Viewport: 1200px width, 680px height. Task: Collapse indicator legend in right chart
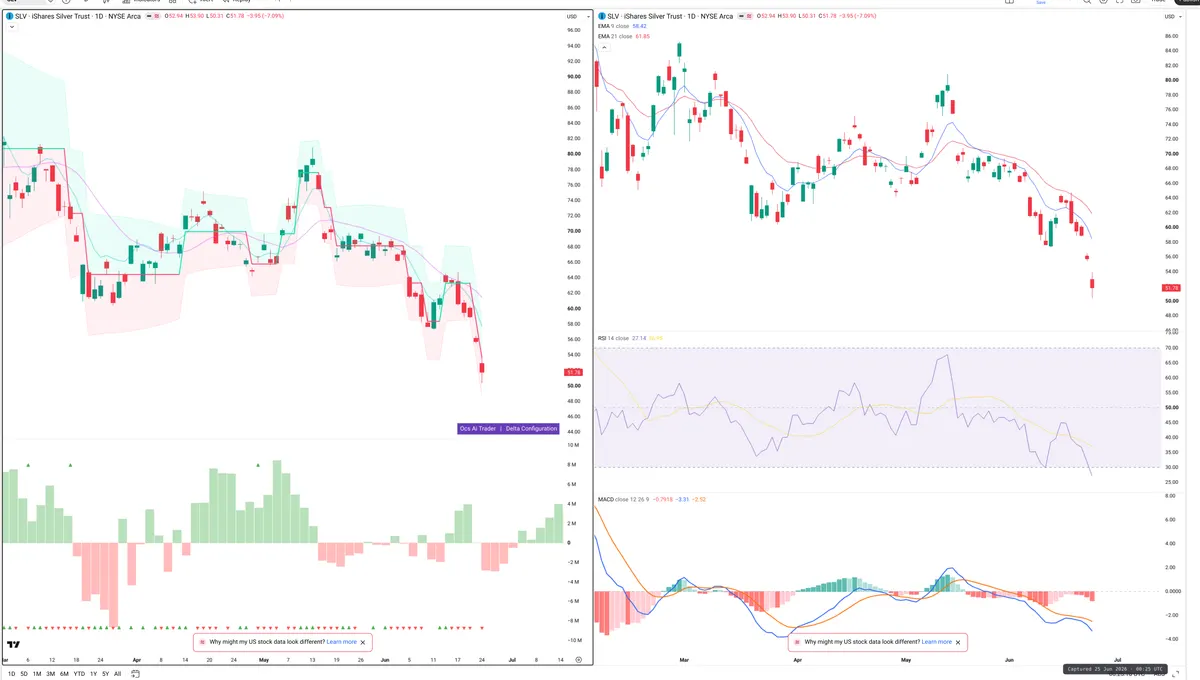(603, 47)
